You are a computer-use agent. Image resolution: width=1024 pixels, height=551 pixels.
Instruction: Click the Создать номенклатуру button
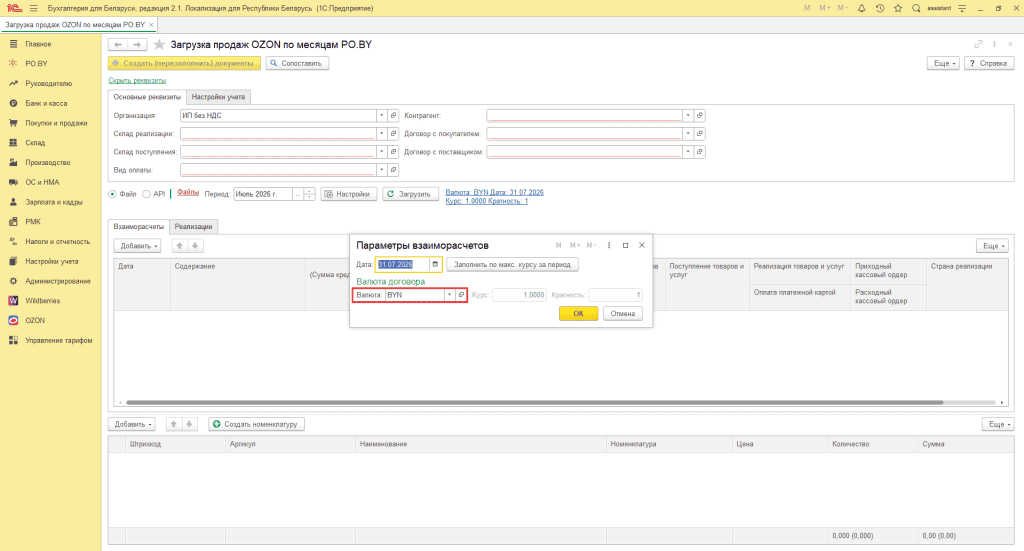click(x=256, y=424)
